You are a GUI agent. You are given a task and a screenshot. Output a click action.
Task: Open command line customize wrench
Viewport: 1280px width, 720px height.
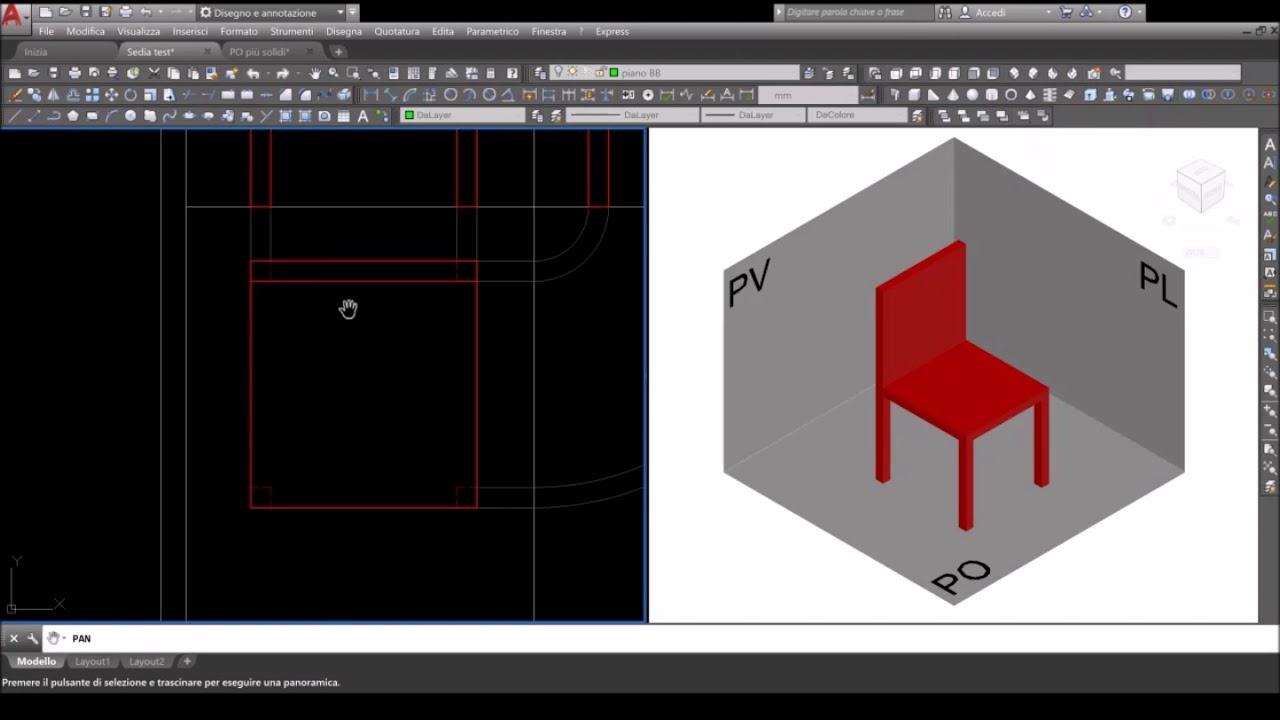pyautogui.click(x=32, y=638)
